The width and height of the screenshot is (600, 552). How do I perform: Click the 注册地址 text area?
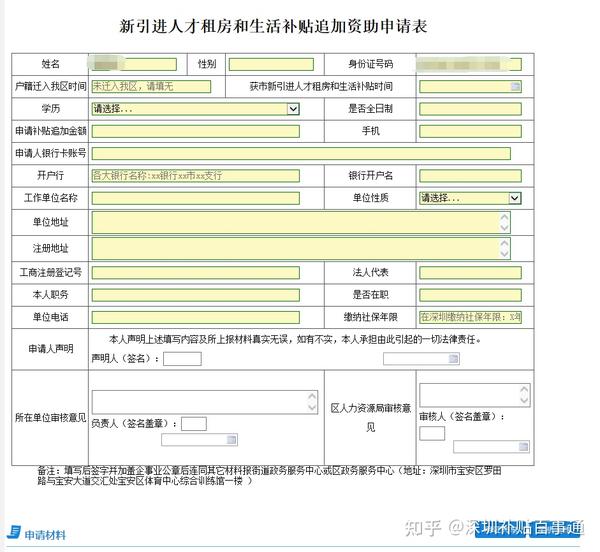(301, 249)
